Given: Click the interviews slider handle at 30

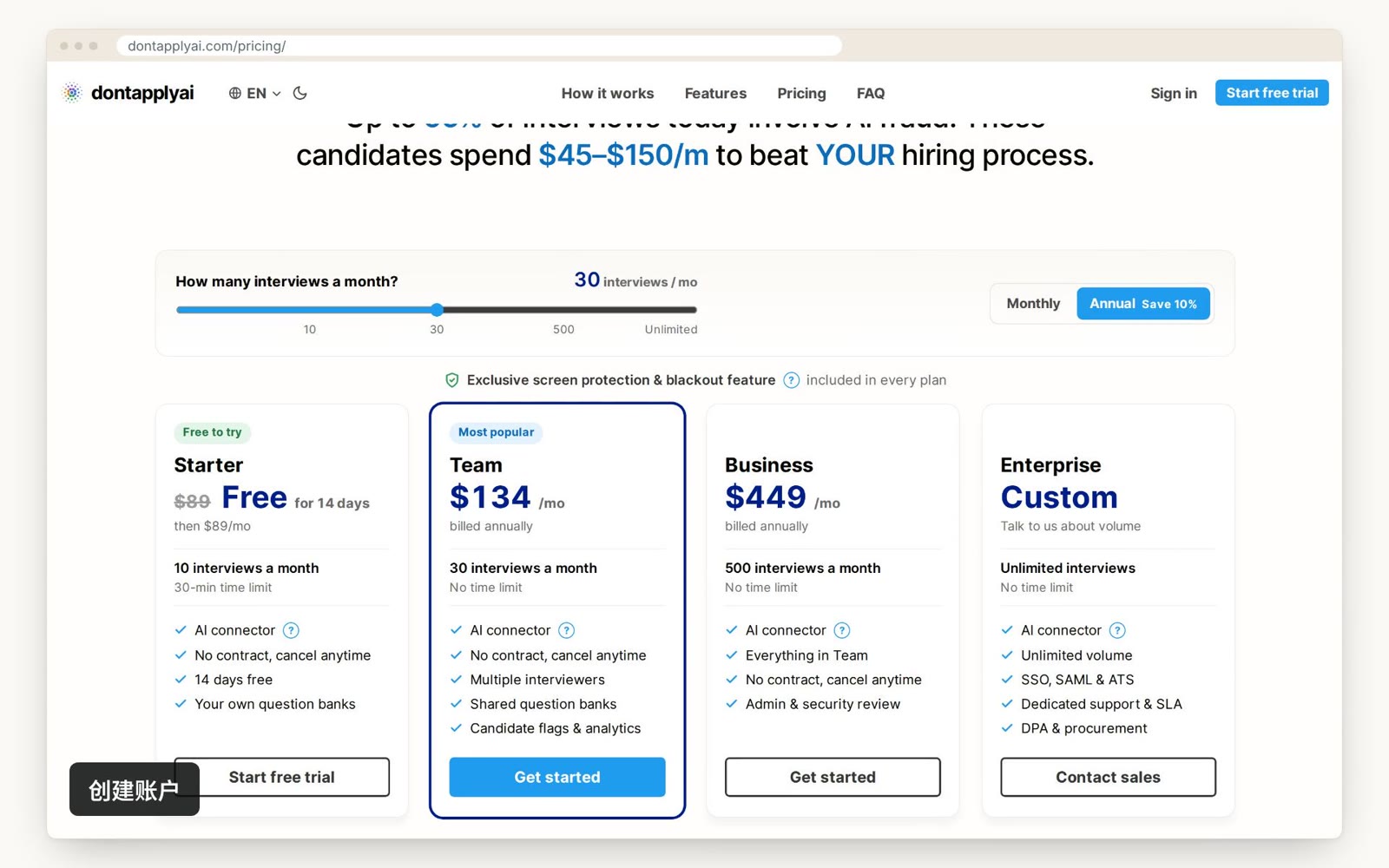Looking at the screenshot, I should pyautogui.click(x=438, y=310).
